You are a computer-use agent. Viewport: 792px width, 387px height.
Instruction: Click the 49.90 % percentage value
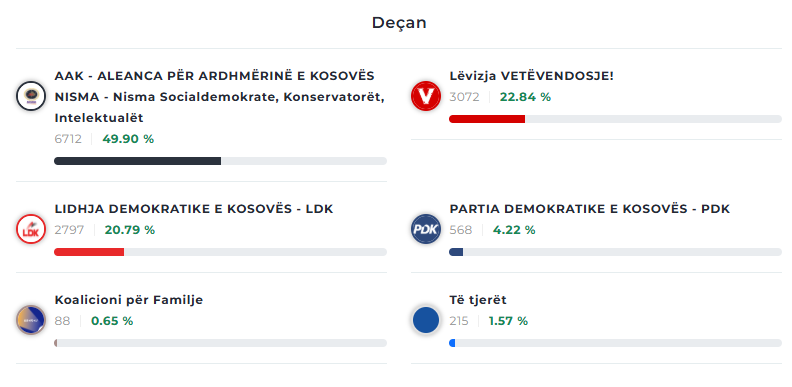tap(128, 139)
